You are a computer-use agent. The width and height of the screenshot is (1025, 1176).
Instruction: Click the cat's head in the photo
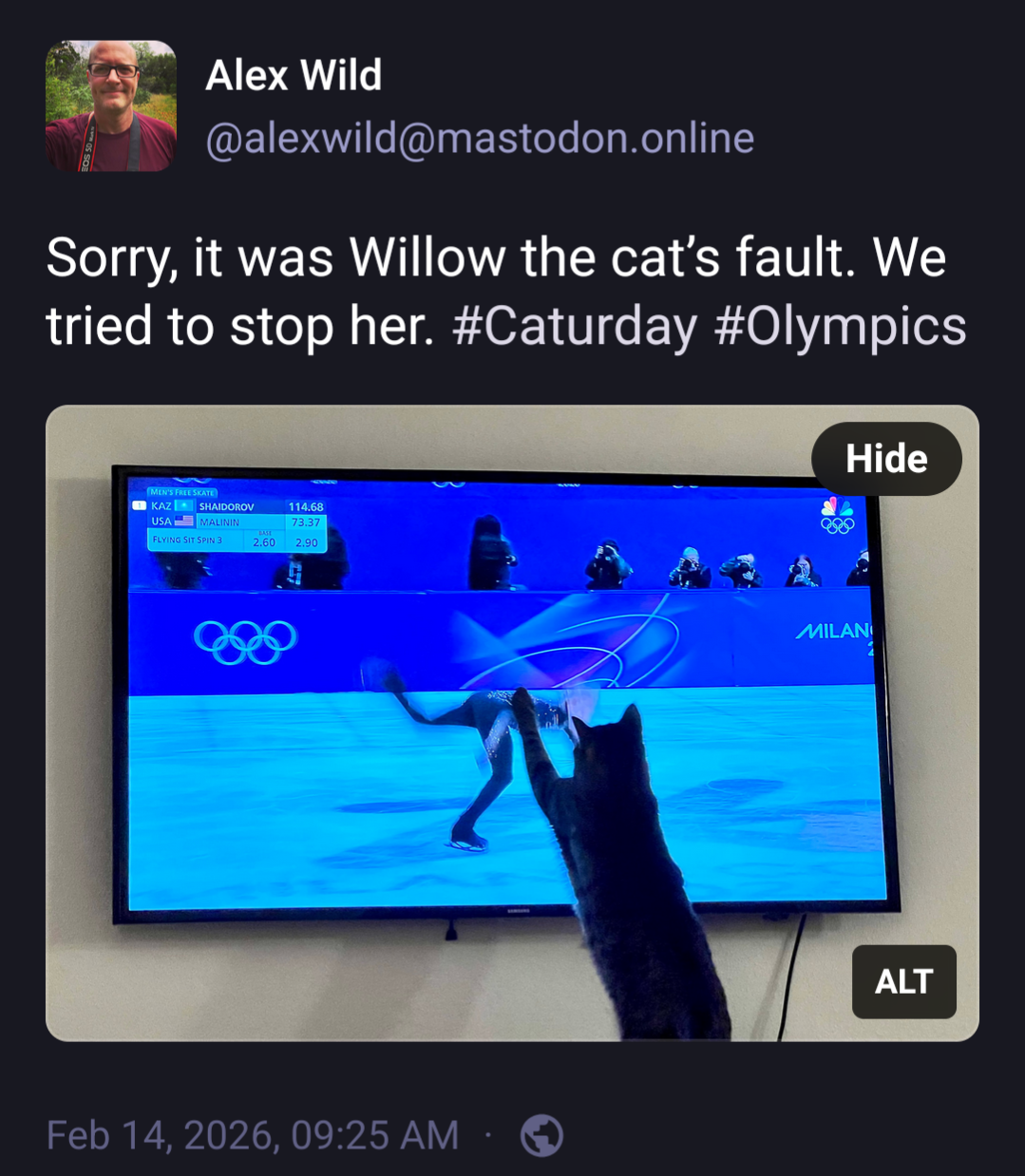(608, 744)
